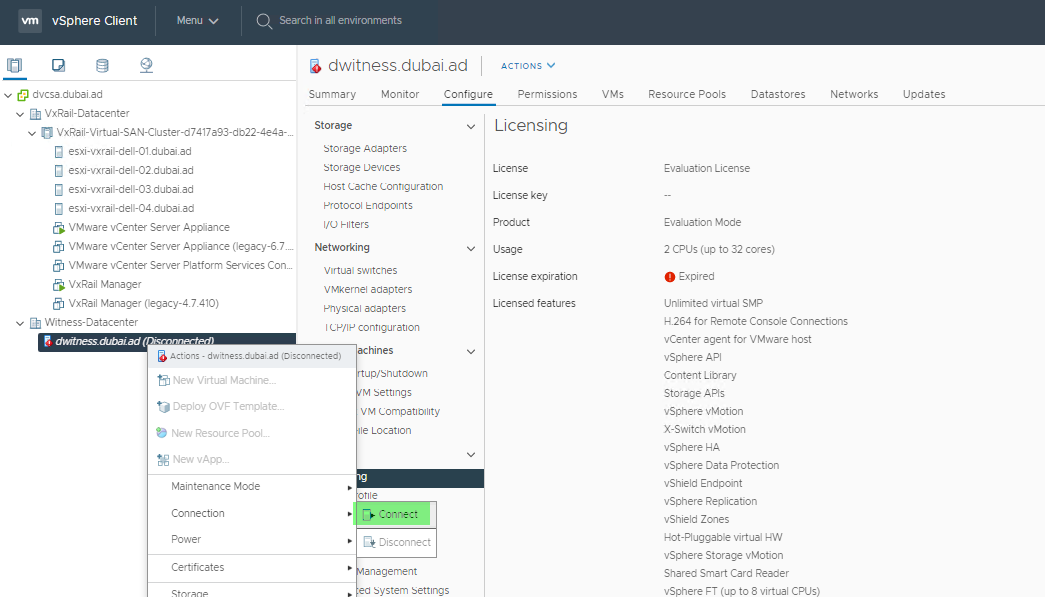Open Protocol Endpoints settings
Image resolution: width=1045 pixels, height=597 pixels.
pyautogui.click(x=368, y=205)
